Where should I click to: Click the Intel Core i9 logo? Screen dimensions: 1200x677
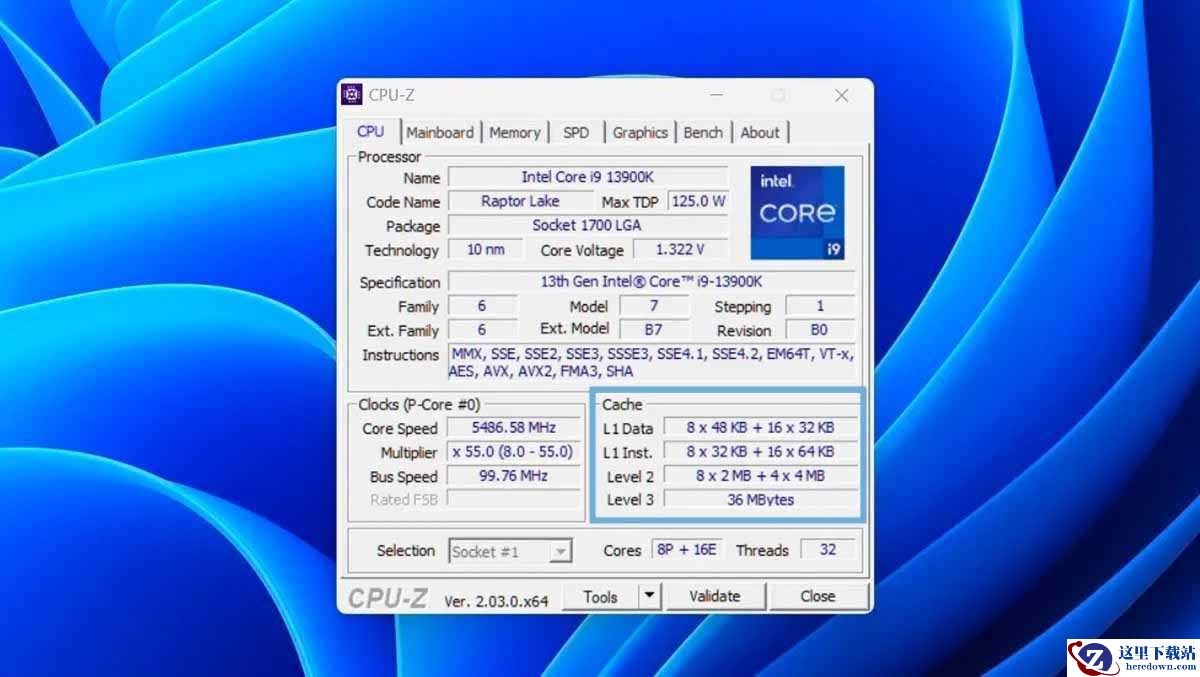click(798, 213)
